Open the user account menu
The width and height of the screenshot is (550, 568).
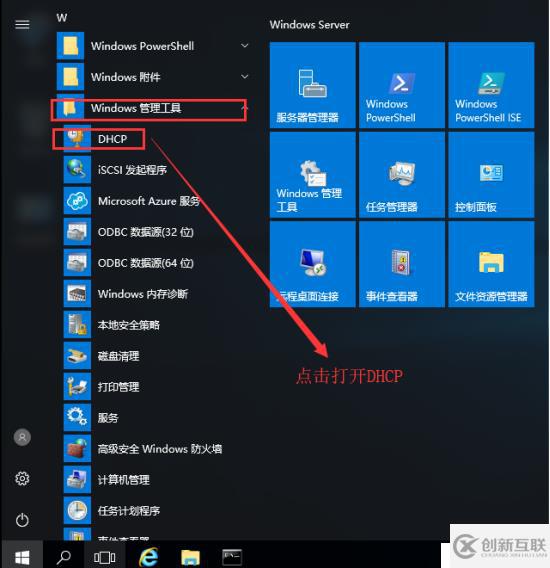22,437
